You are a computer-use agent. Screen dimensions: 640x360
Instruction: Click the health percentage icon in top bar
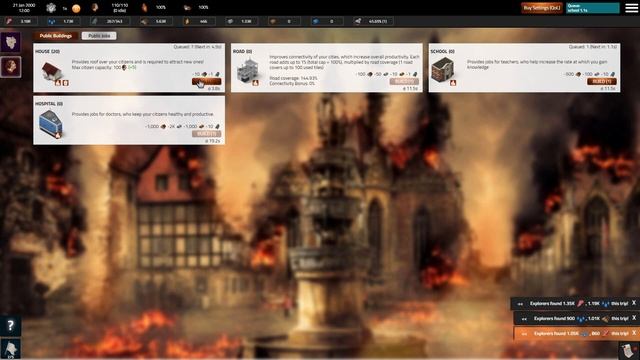point(144,7)
